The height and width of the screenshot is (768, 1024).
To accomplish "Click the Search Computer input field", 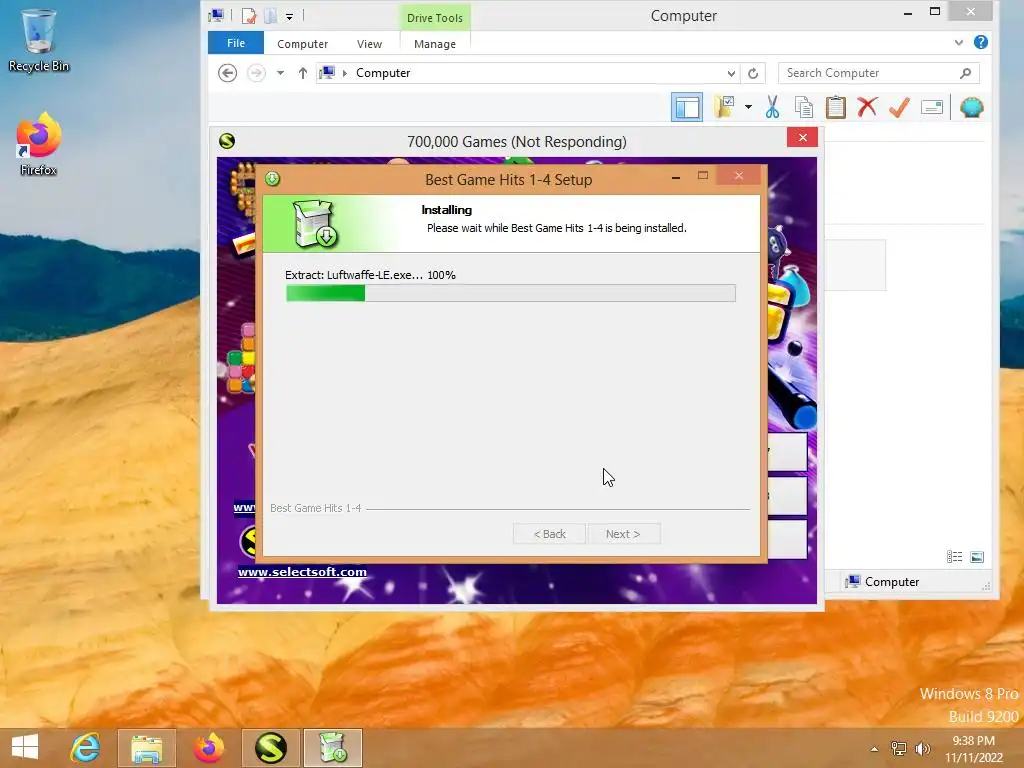I will click(x=869, y=73).
